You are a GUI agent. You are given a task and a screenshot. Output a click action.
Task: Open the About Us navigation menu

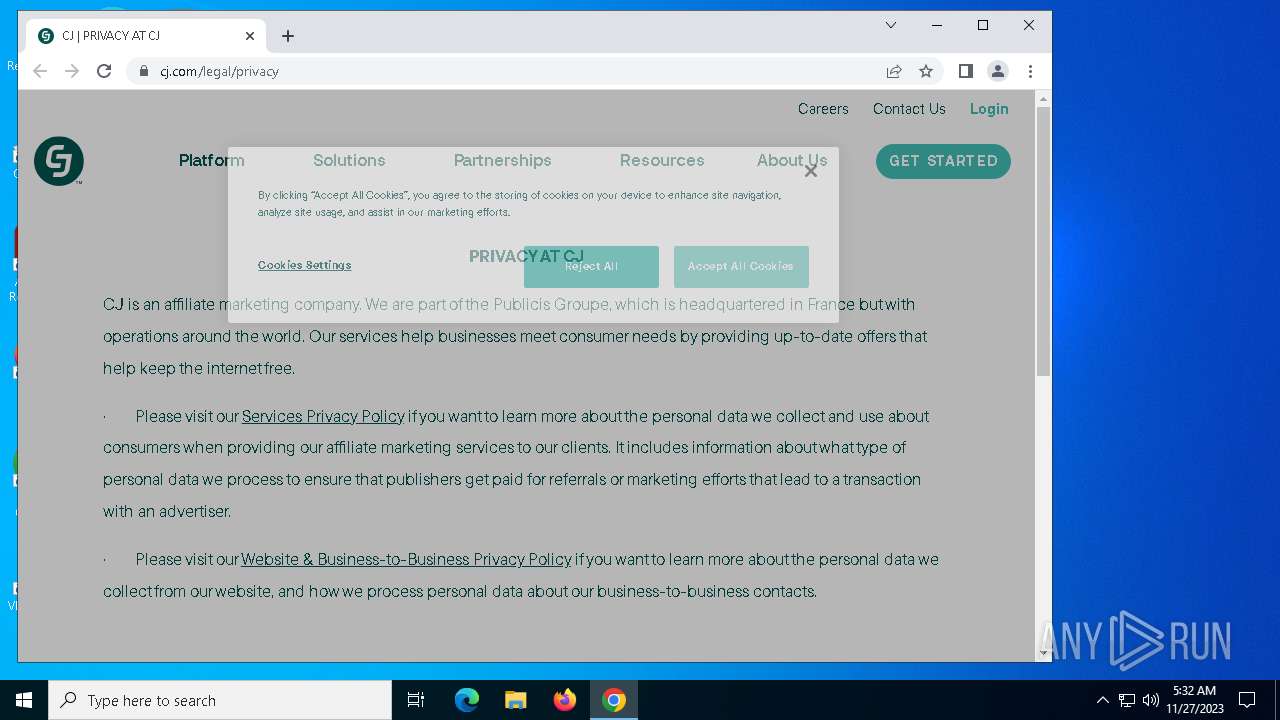pyautogui.click(x=792, y=160)
